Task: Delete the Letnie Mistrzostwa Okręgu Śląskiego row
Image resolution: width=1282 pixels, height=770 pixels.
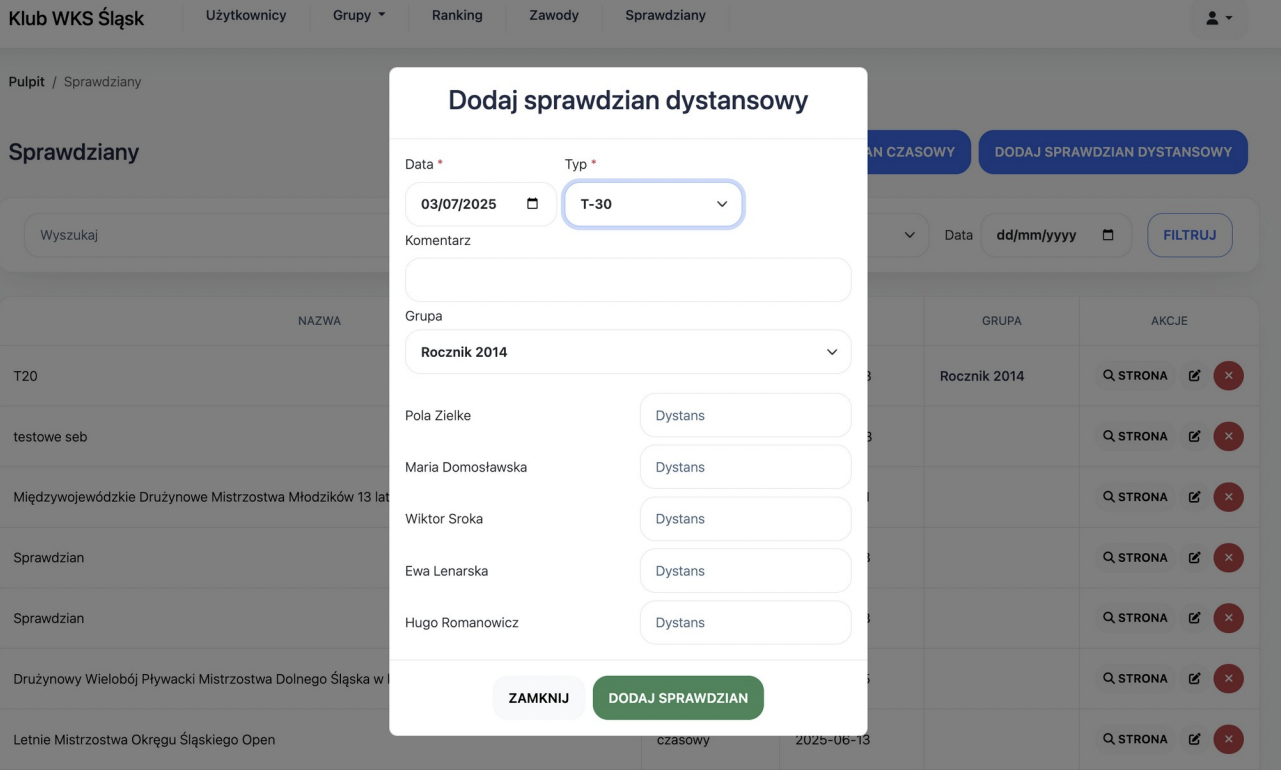Action: point(1228,740)
